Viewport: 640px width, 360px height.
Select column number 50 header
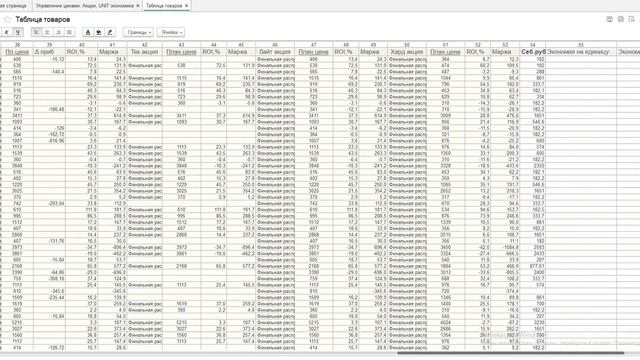[407, 44]
